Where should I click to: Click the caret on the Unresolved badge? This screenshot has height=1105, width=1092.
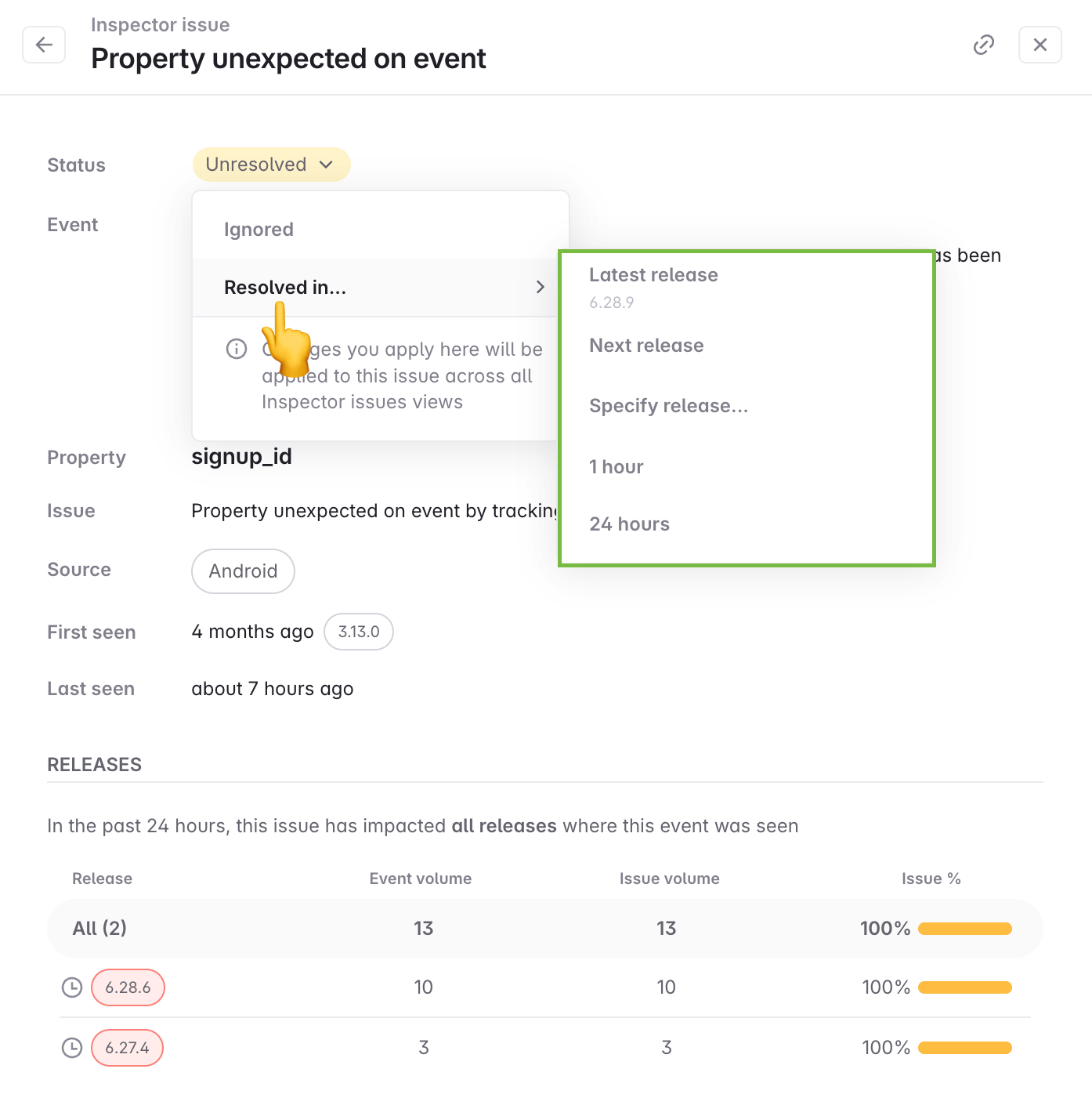click(327, 165)
